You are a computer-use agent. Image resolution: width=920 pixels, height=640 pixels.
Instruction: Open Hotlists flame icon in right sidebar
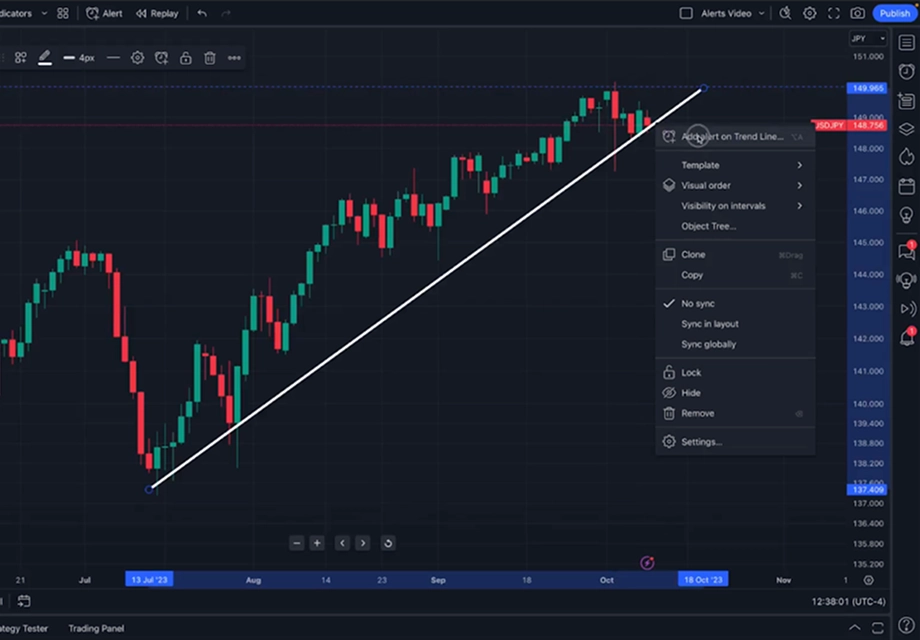click(907, 157)
